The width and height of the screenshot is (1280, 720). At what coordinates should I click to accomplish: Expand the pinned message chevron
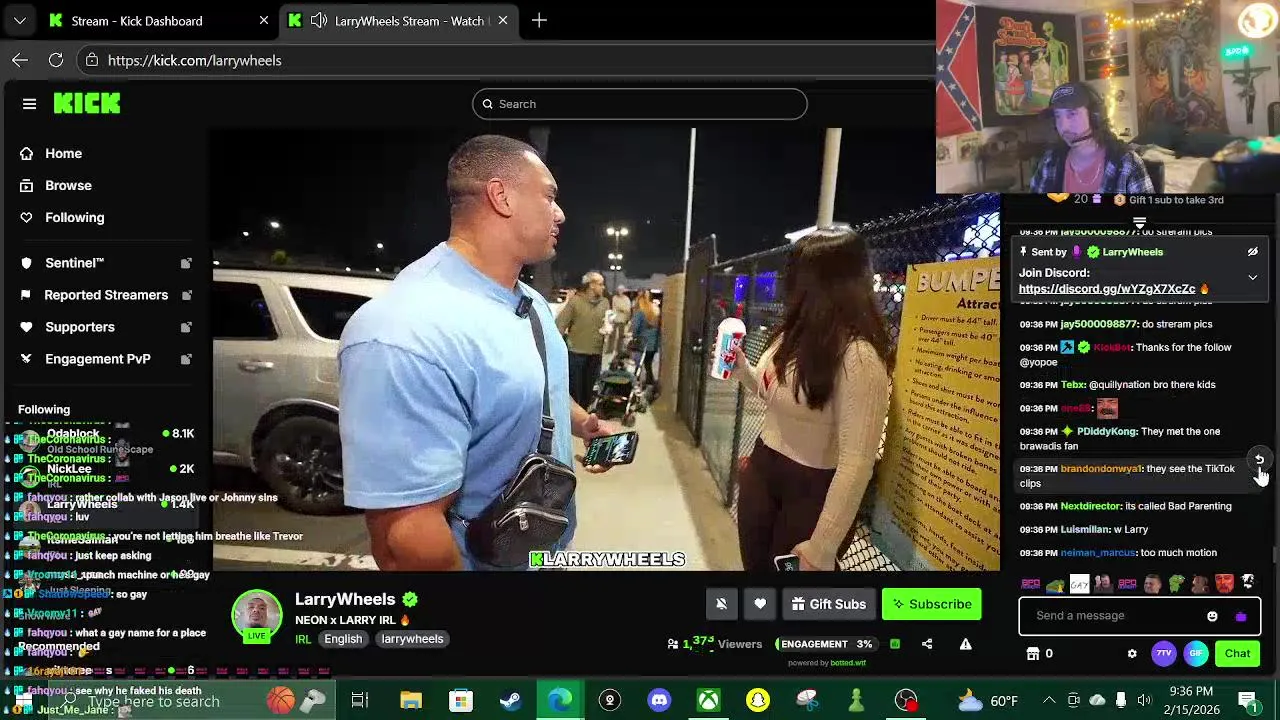click(1252, 277)
